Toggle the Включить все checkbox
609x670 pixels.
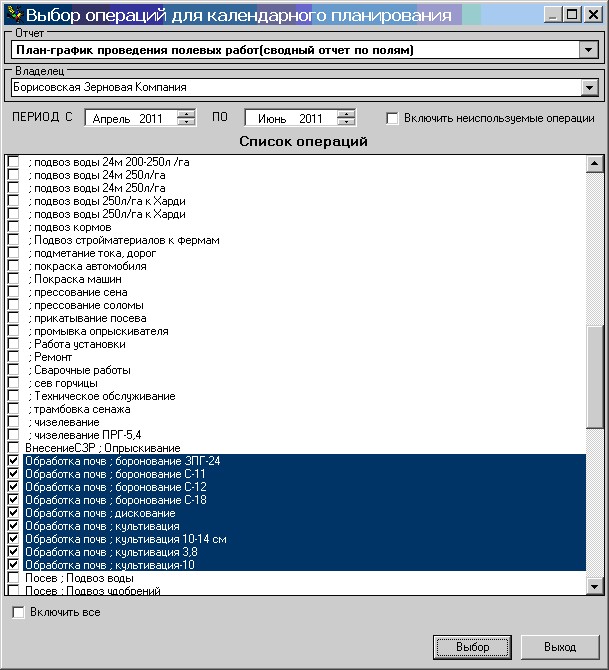click(18, 611)
